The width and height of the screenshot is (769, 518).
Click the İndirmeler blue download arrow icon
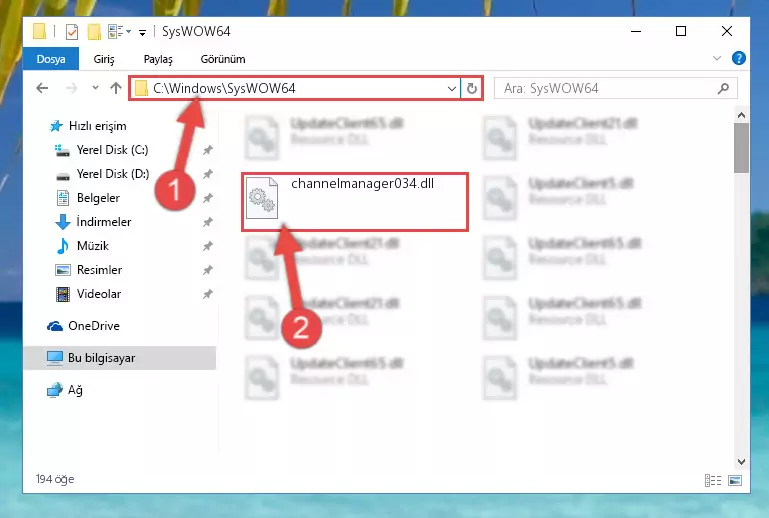63,222
